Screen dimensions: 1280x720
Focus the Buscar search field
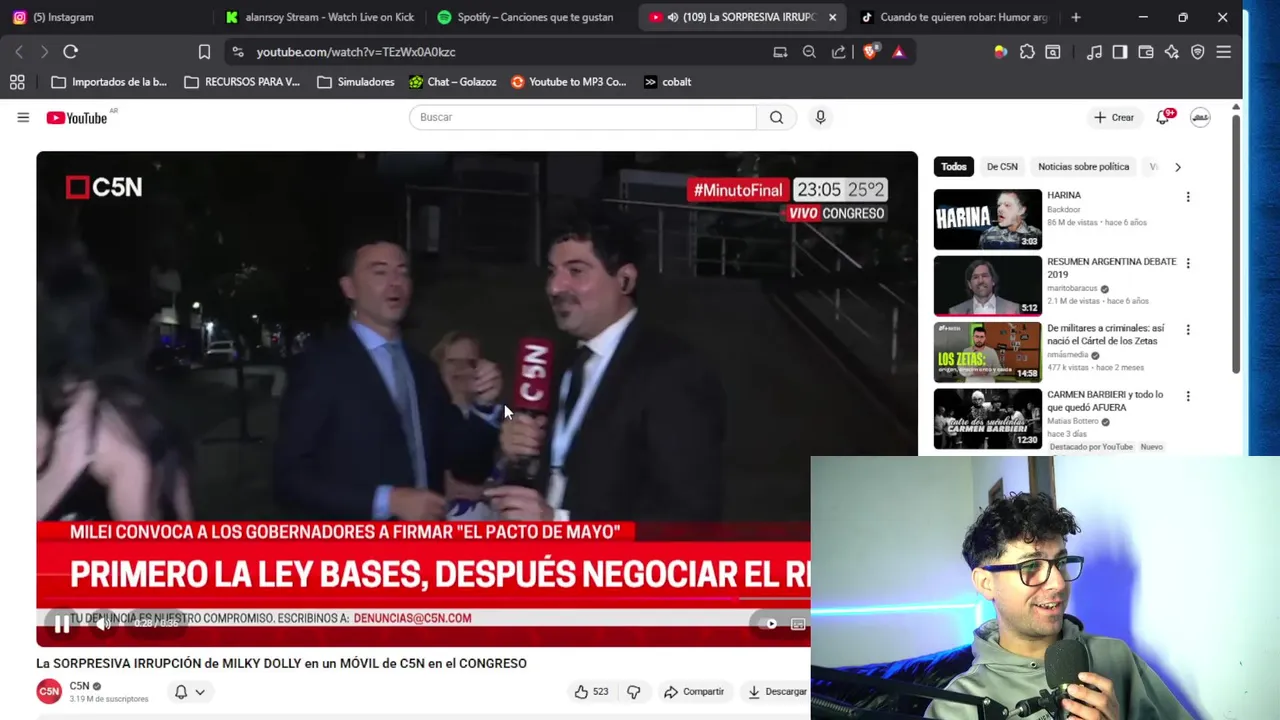pos(583,117)
